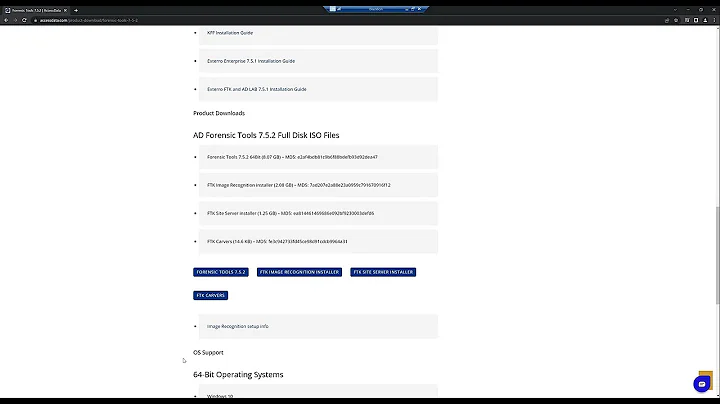The width and height of the screenshot is (720, 404).
Task: Click the browser forward arrow
Action: click(15, 20)
